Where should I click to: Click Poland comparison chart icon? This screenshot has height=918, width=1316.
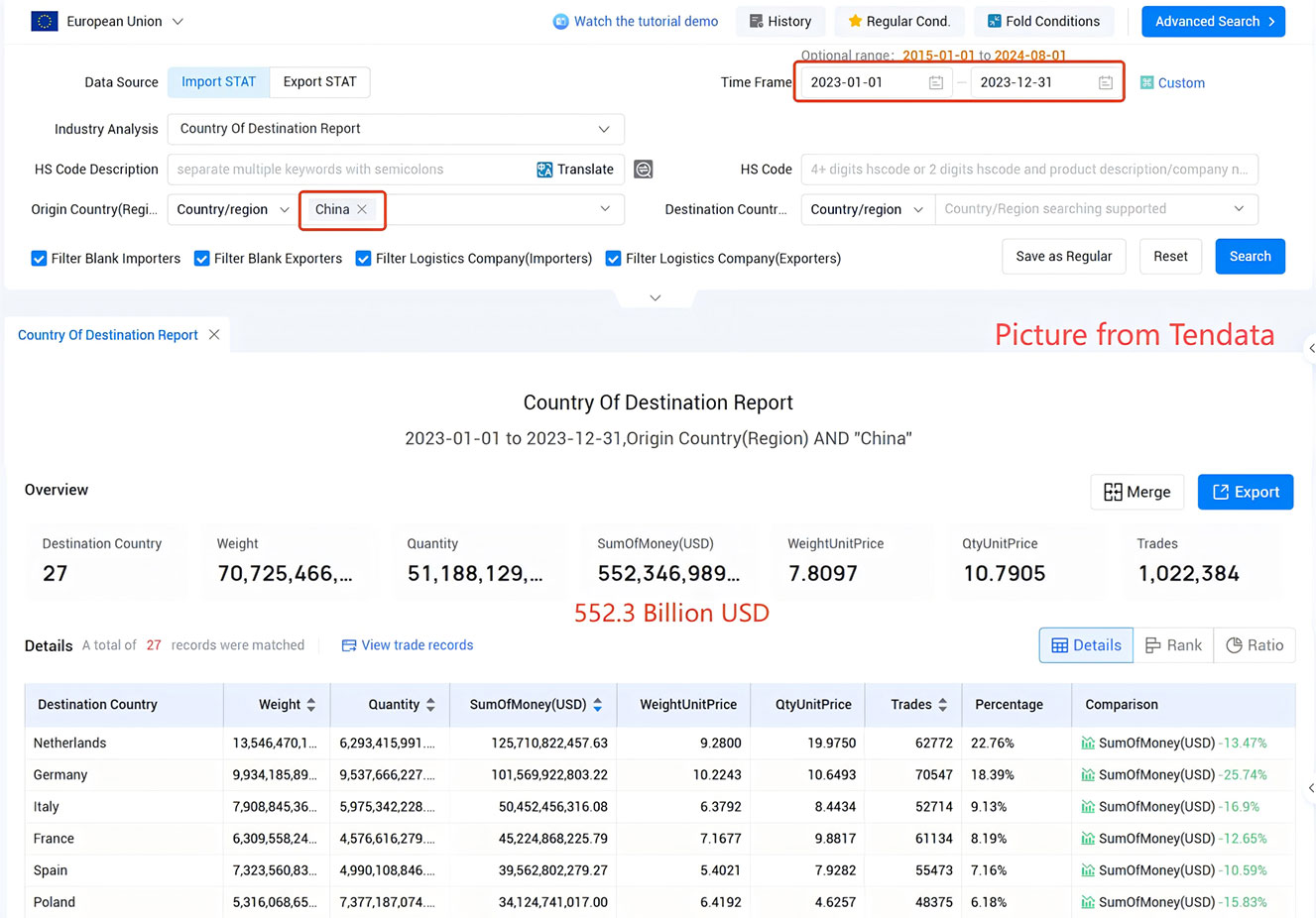[x=1088, y=902]
